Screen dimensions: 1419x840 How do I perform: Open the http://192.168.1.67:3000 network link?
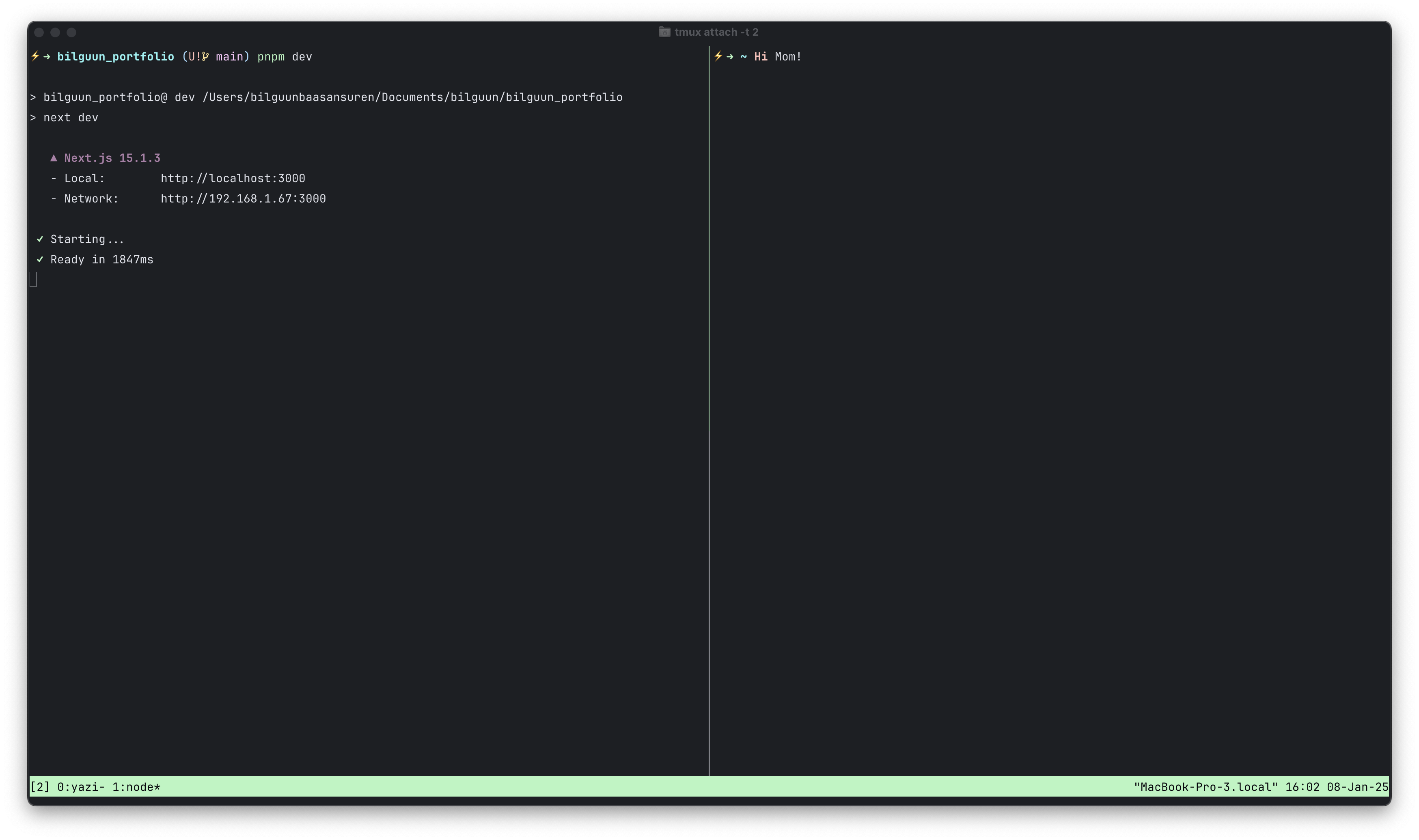[x=243, y=199]
